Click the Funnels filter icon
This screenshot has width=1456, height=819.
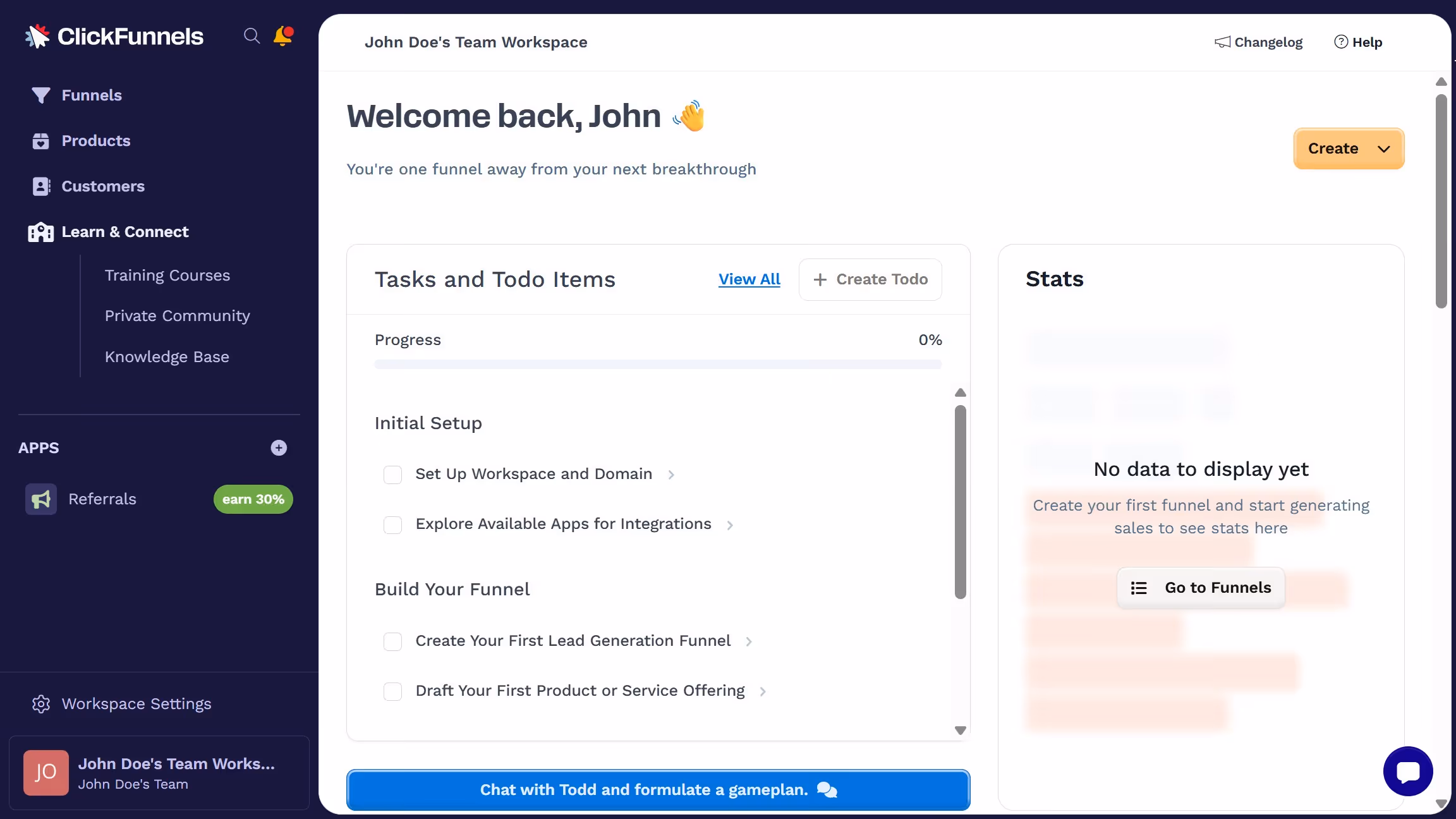click(40, 95)
